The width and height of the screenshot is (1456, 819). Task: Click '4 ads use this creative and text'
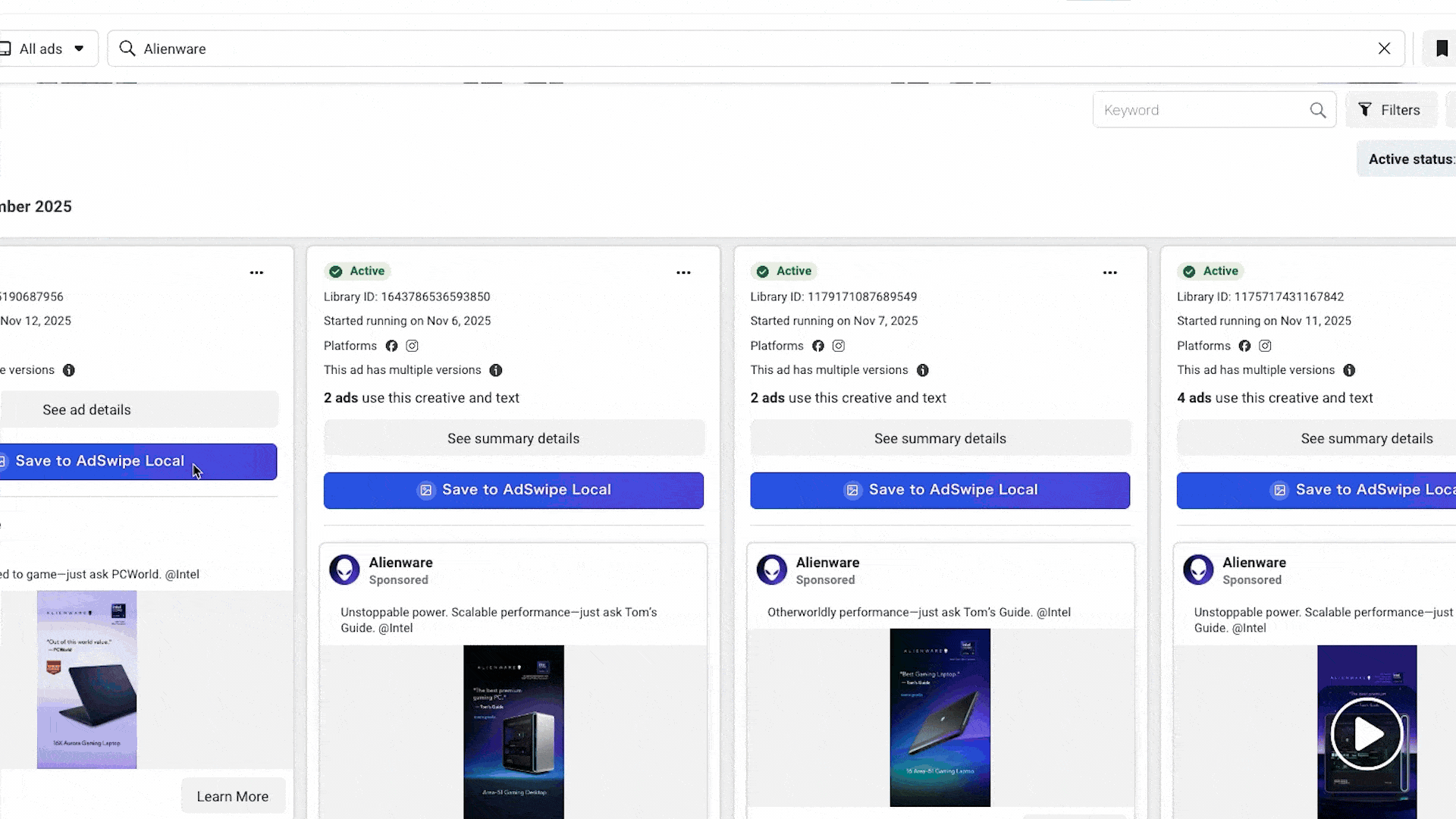pos(1275,398)
